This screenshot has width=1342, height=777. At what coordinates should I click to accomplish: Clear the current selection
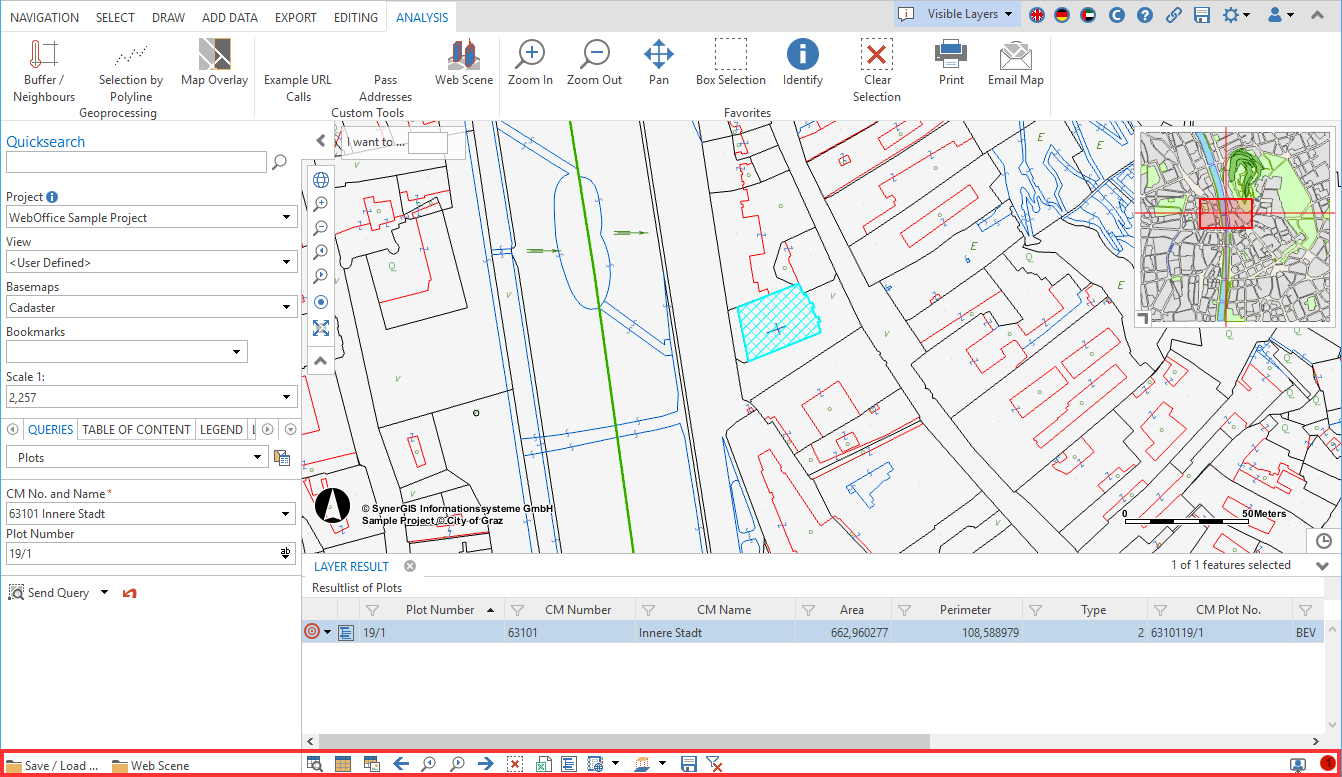pyautogui.click(x=877, y=63)
